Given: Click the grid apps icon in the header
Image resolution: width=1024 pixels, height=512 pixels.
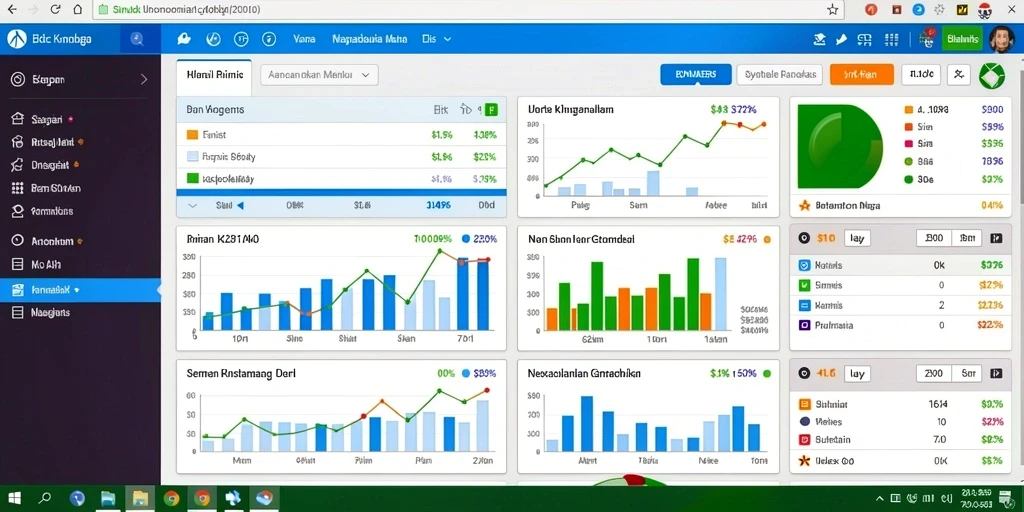Looking at the screenshot, I should 891,40.
